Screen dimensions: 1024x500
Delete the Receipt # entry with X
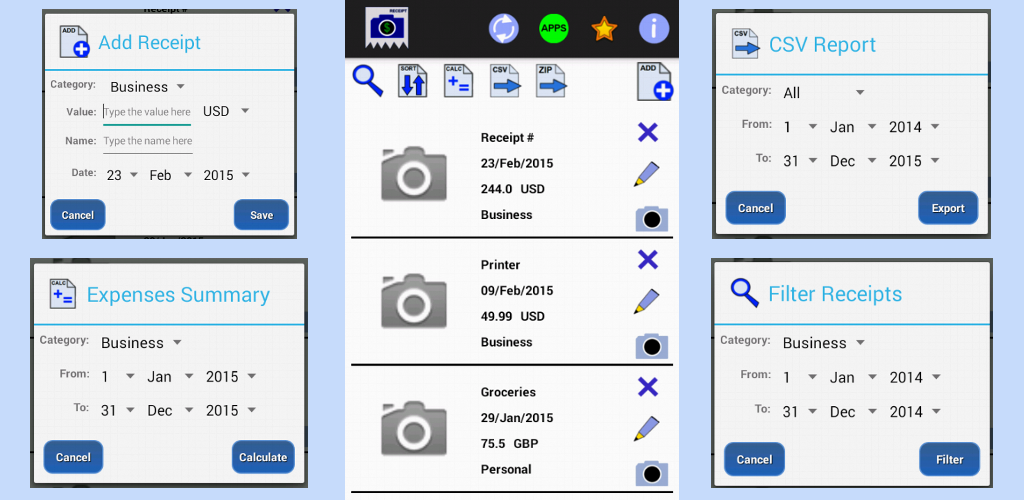pyautogui.click(x=647, y=133)
